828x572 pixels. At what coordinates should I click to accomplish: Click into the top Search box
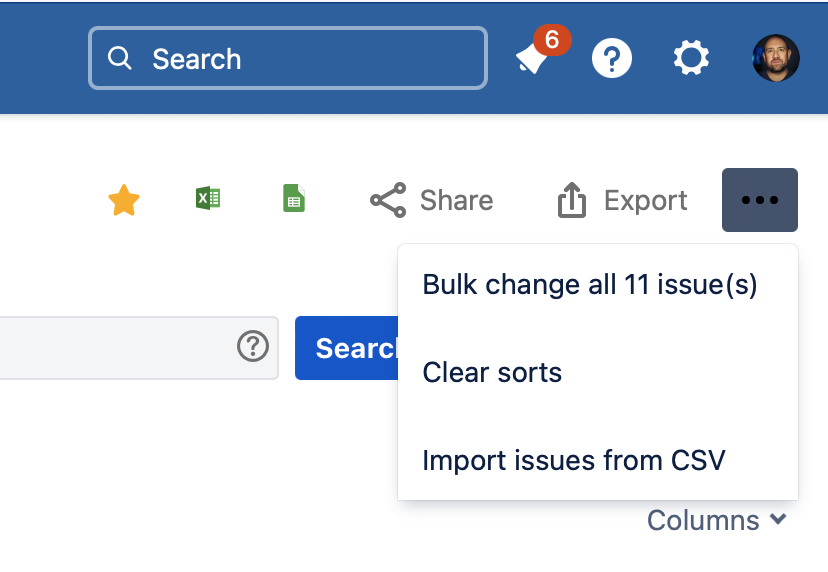point(288,58)
